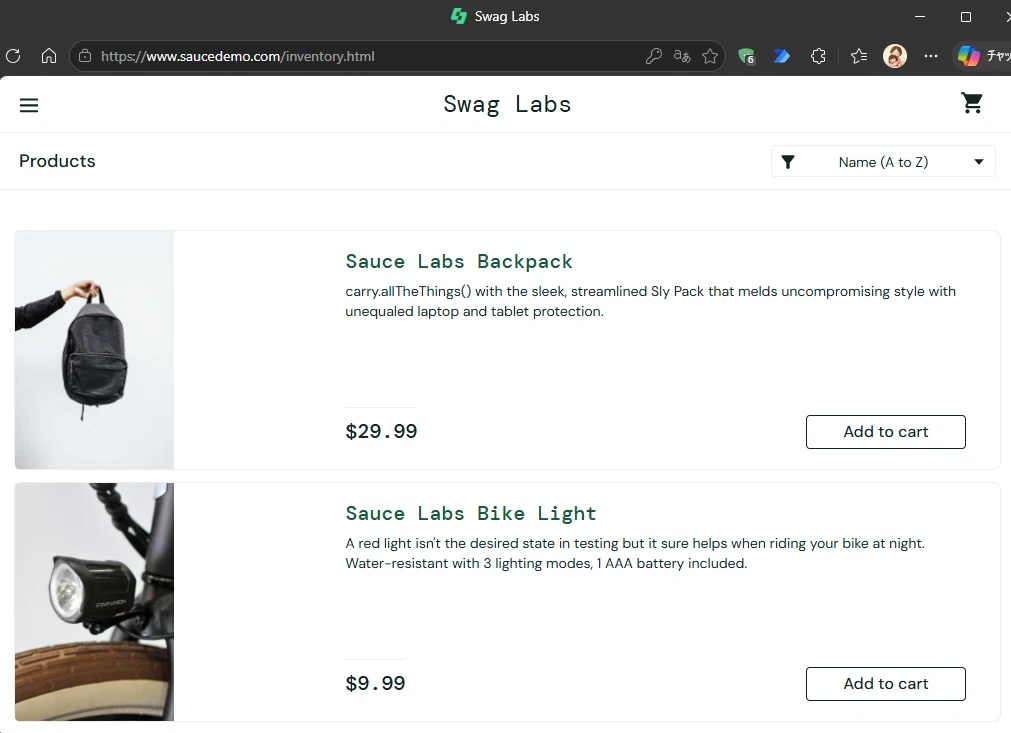Open the Sauce Labs Bike Light title link
1011x733 pixels.
point(471,513)
